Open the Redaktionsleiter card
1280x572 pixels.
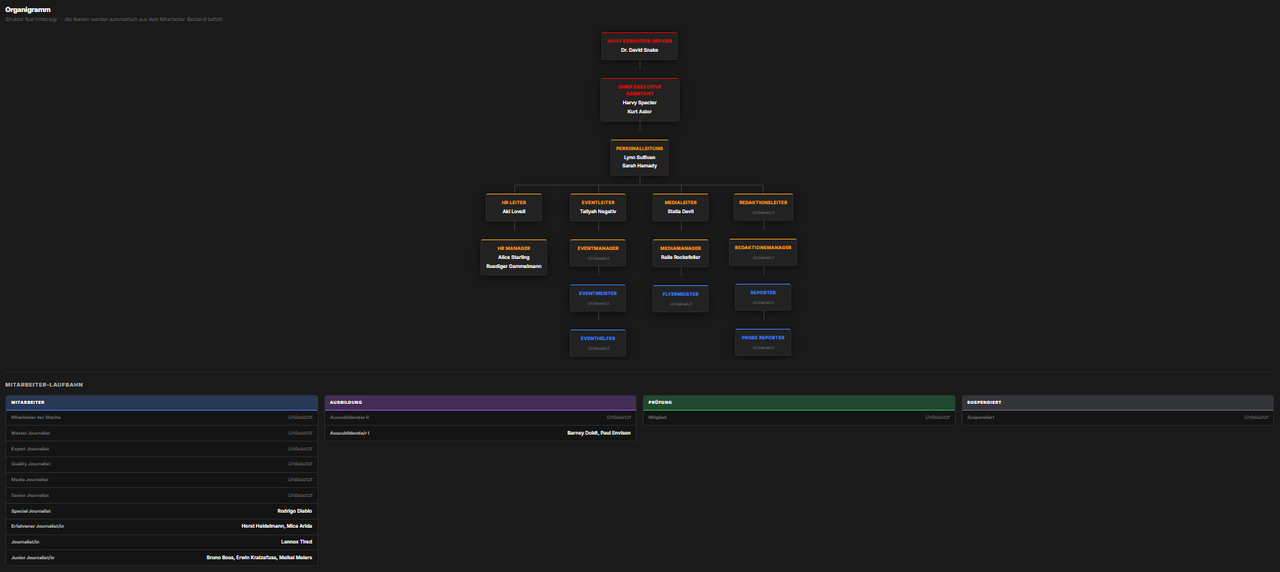pyautogui.click(x=764, y=207)
